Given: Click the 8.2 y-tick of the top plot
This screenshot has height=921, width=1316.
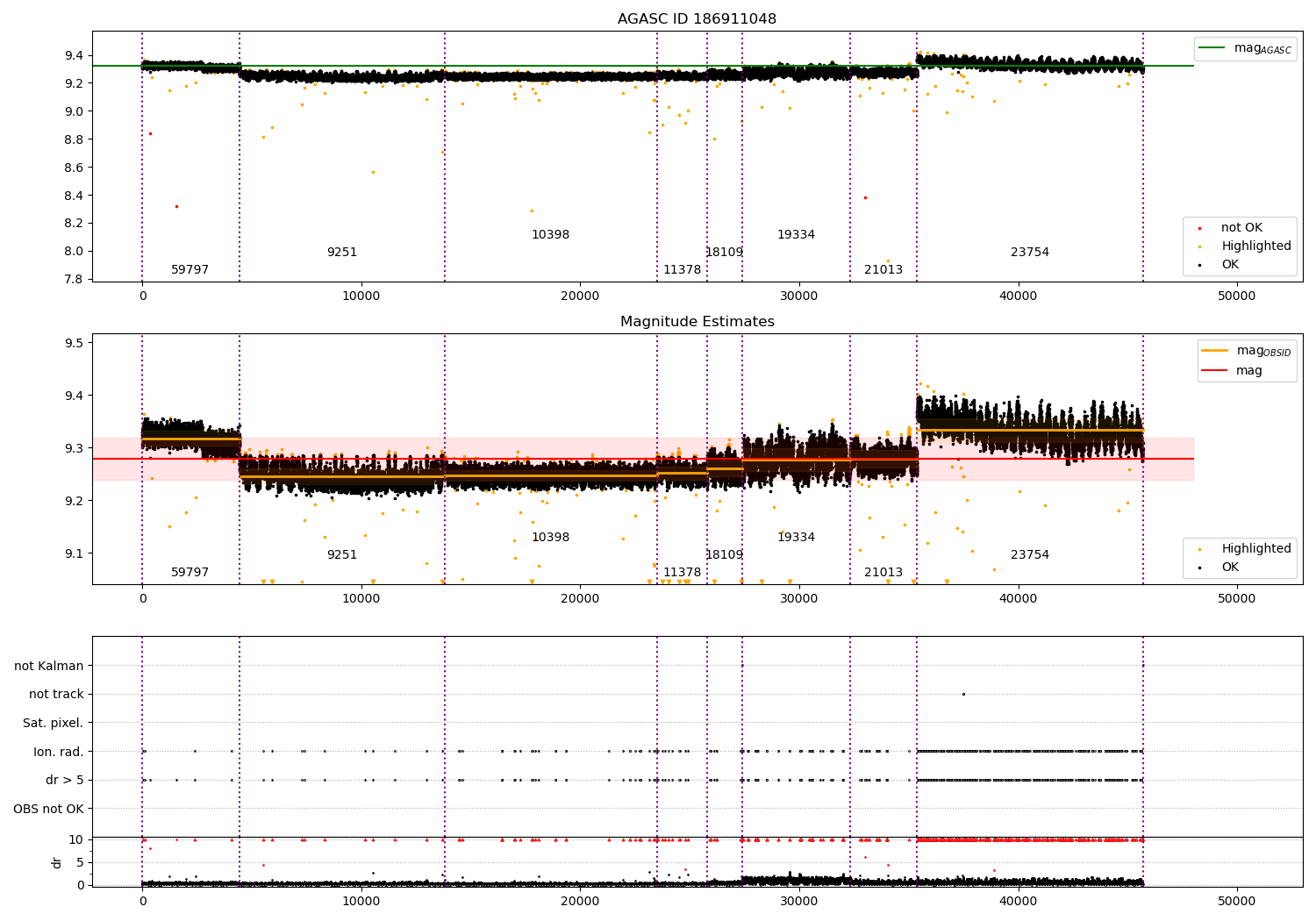Looking at the screenshot, I should pos(72,223).
